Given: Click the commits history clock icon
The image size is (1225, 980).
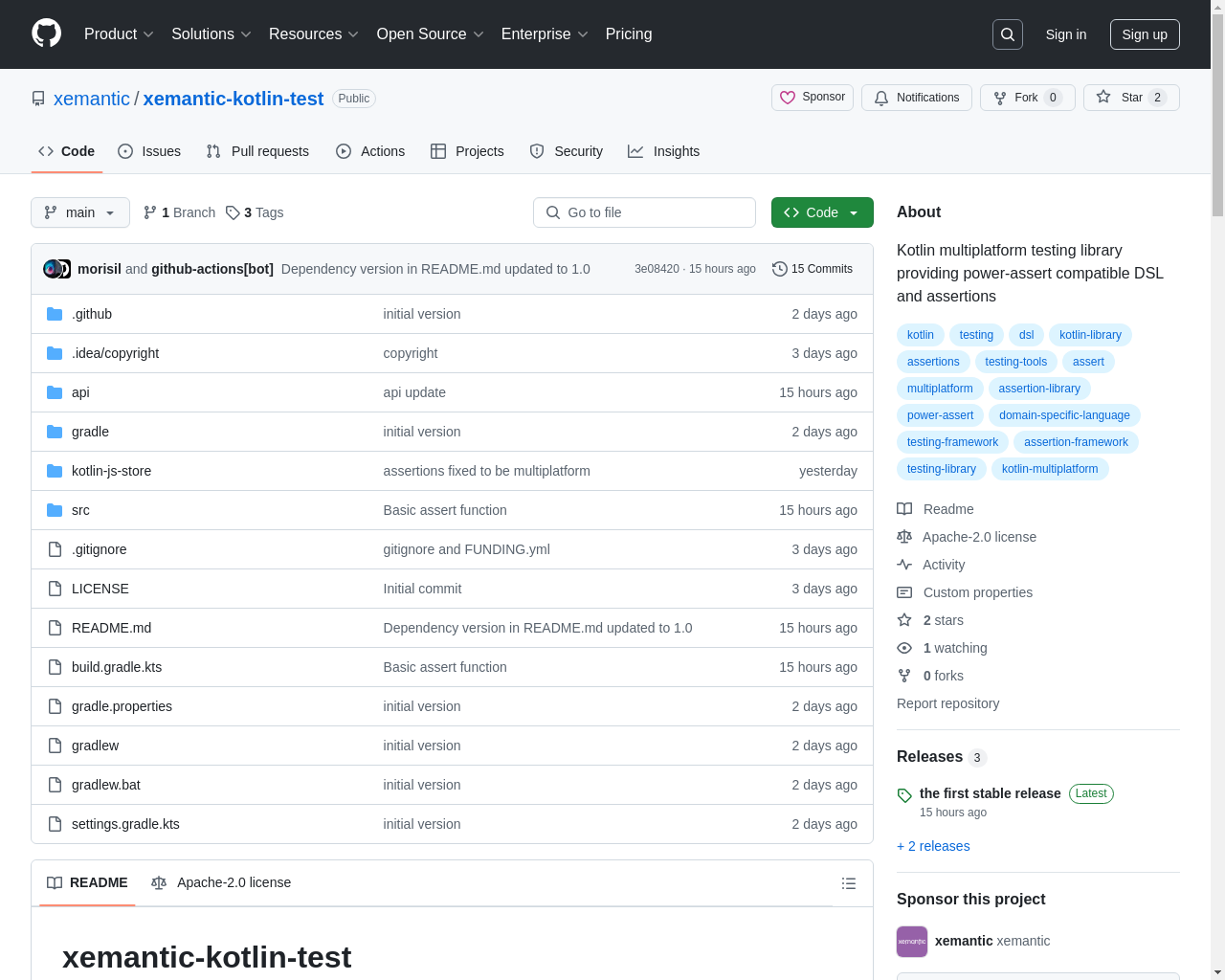Looking at the screenshot, I should point(780,269).
